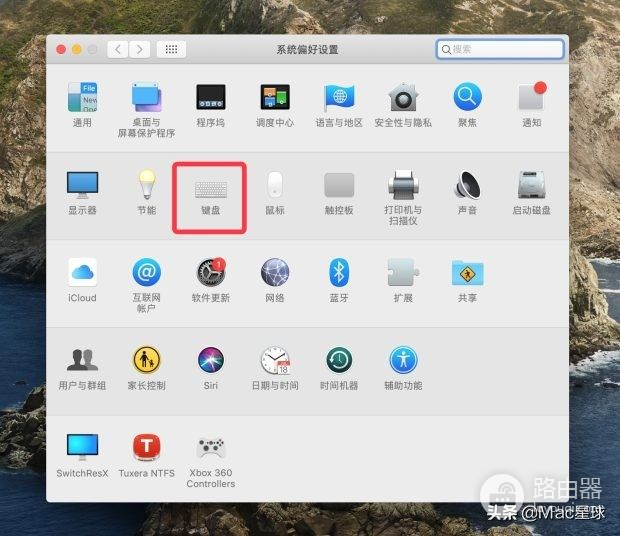Viewport: 620px width, 536px height.
Task: Focus the 搜索 search field
Action: pyautogui.click(x=500, y=49)
